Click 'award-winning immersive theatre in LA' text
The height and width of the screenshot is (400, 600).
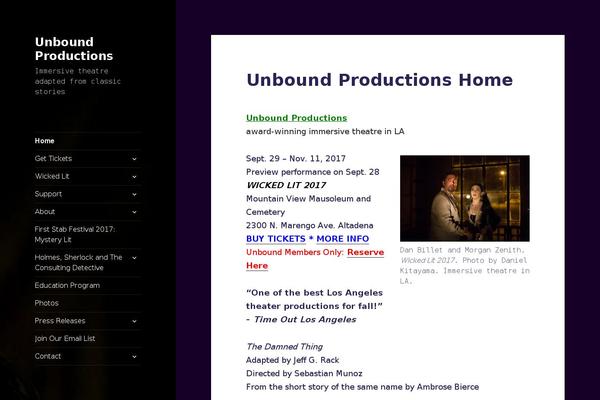pos(325,131)
